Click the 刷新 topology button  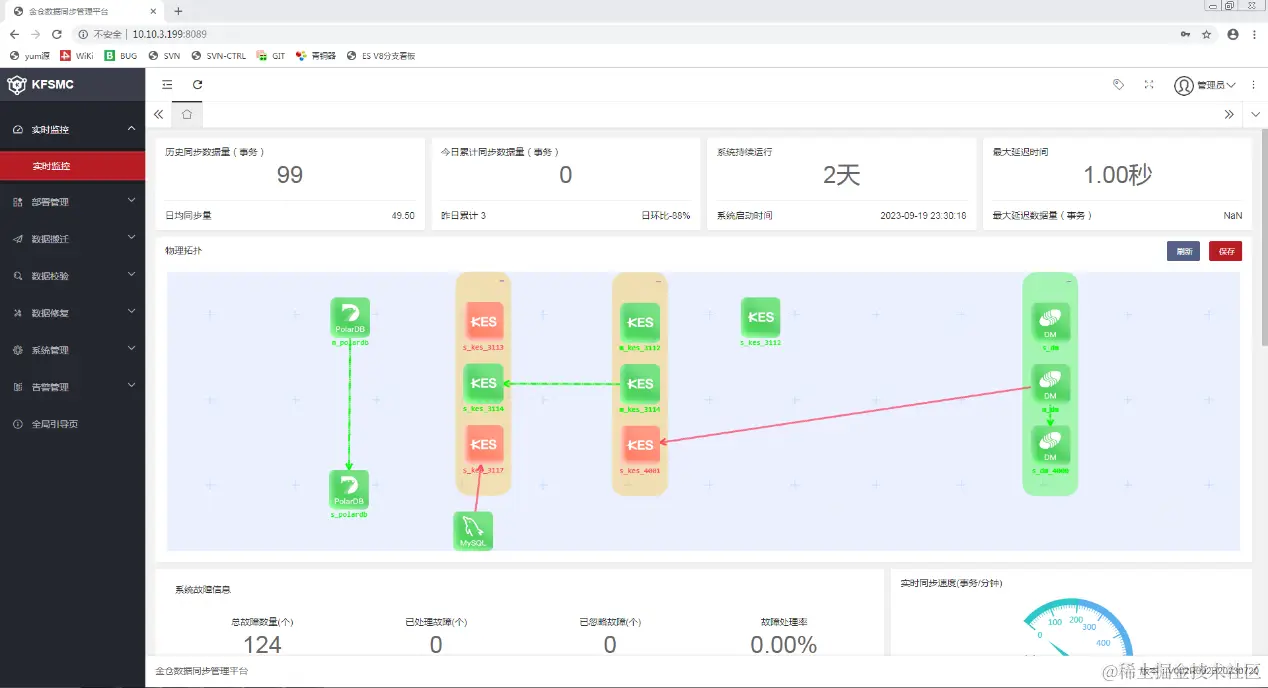tap(1184, 251)
